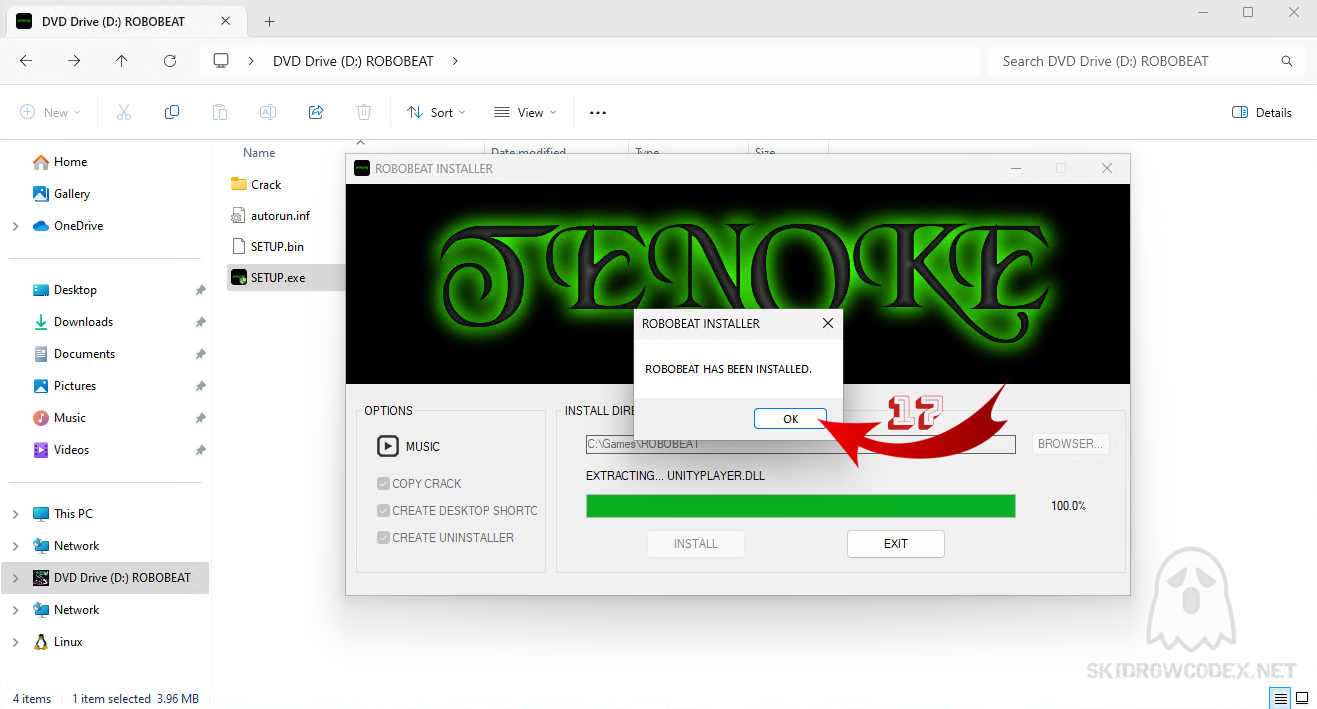Select Linux in the navigation pane
The width and height of the screenshot is (1317, 709).
click(68, 642)
